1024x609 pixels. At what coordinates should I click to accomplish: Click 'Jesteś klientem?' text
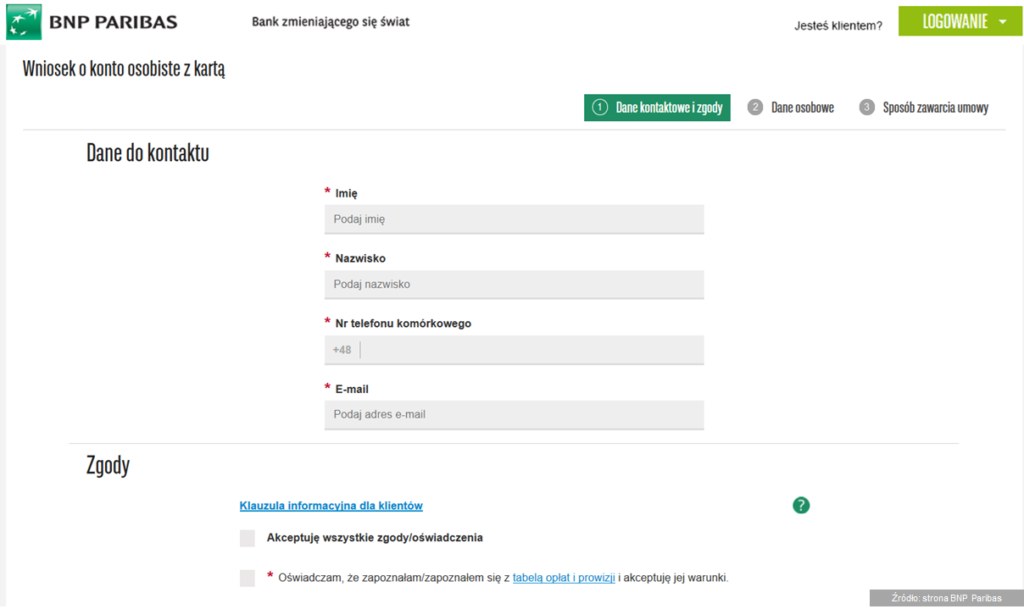(x=838, y=25)
